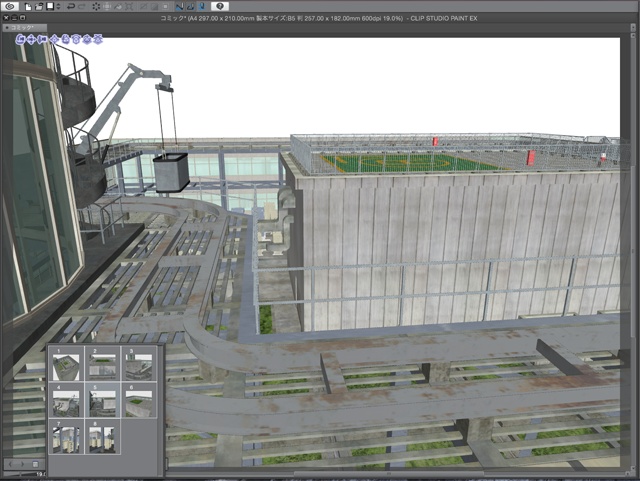Choose the highlighted camera preset 5
This screenshot has height=481, width=640.
pos(101,402)
